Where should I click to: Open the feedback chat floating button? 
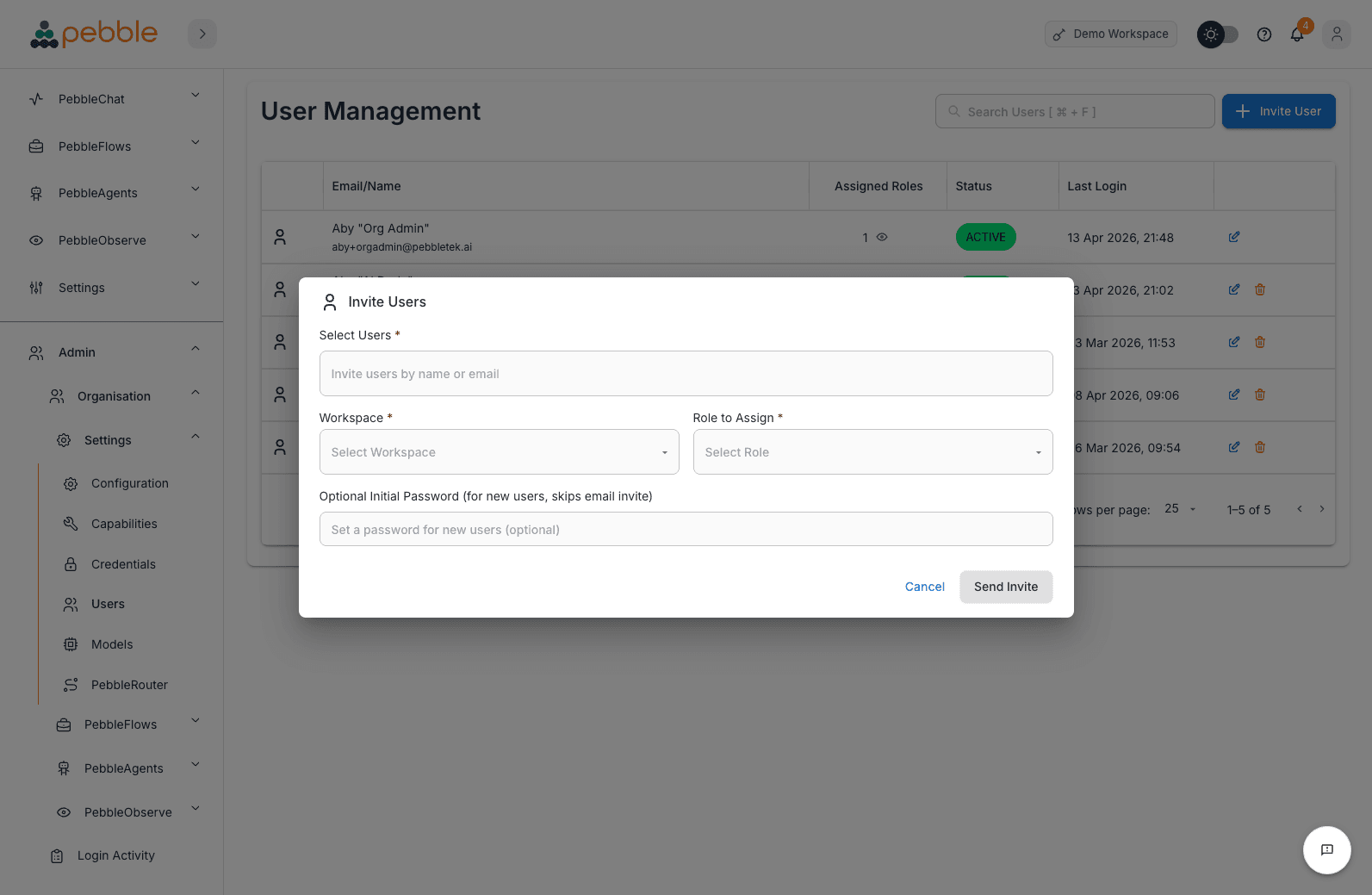pyautogui.click(x=1327, y=850)
